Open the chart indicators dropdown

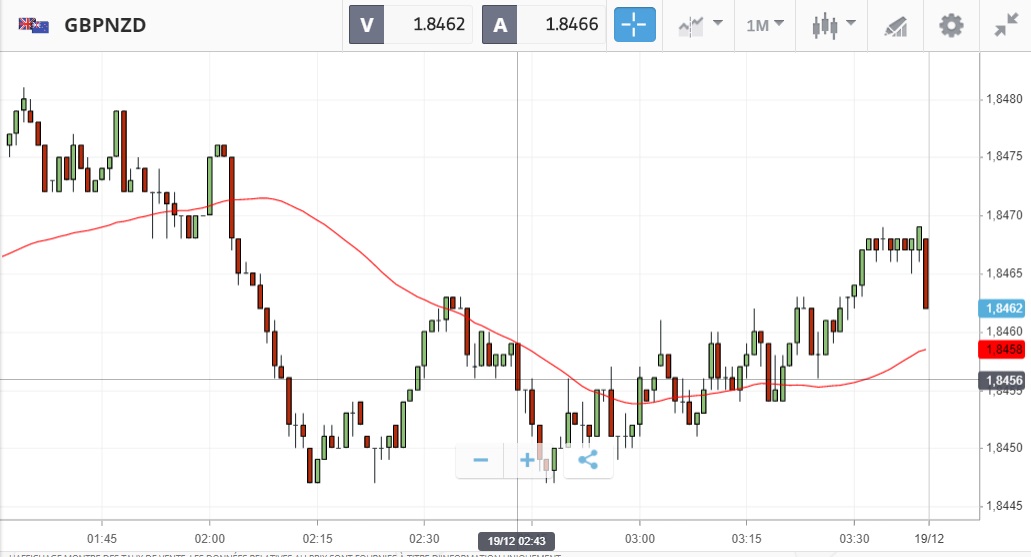[700, 25]
